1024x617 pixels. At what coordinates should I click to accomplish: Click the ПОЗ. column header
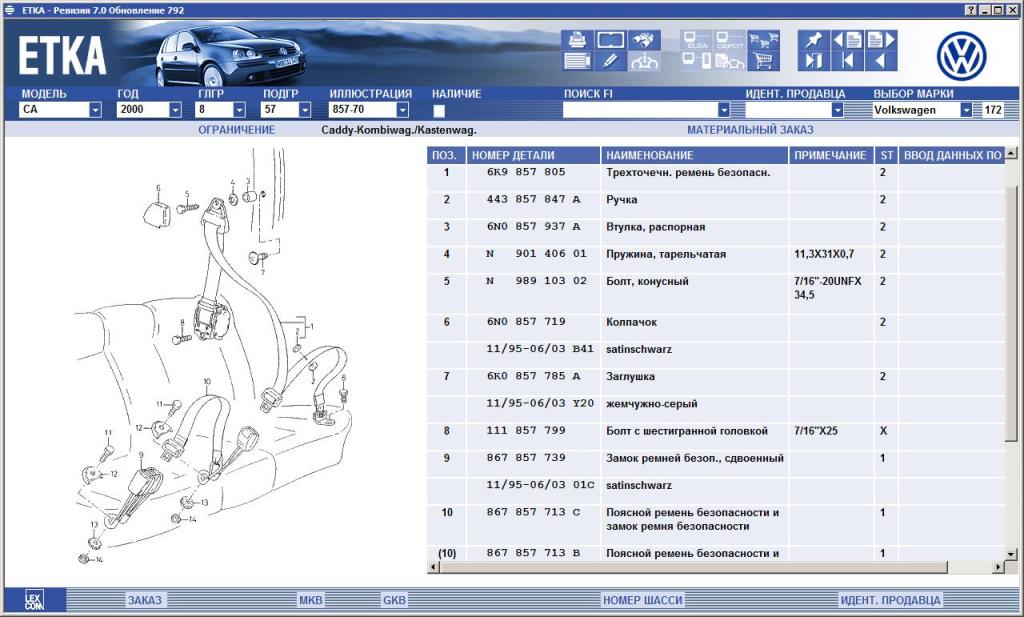pos(446,155)
